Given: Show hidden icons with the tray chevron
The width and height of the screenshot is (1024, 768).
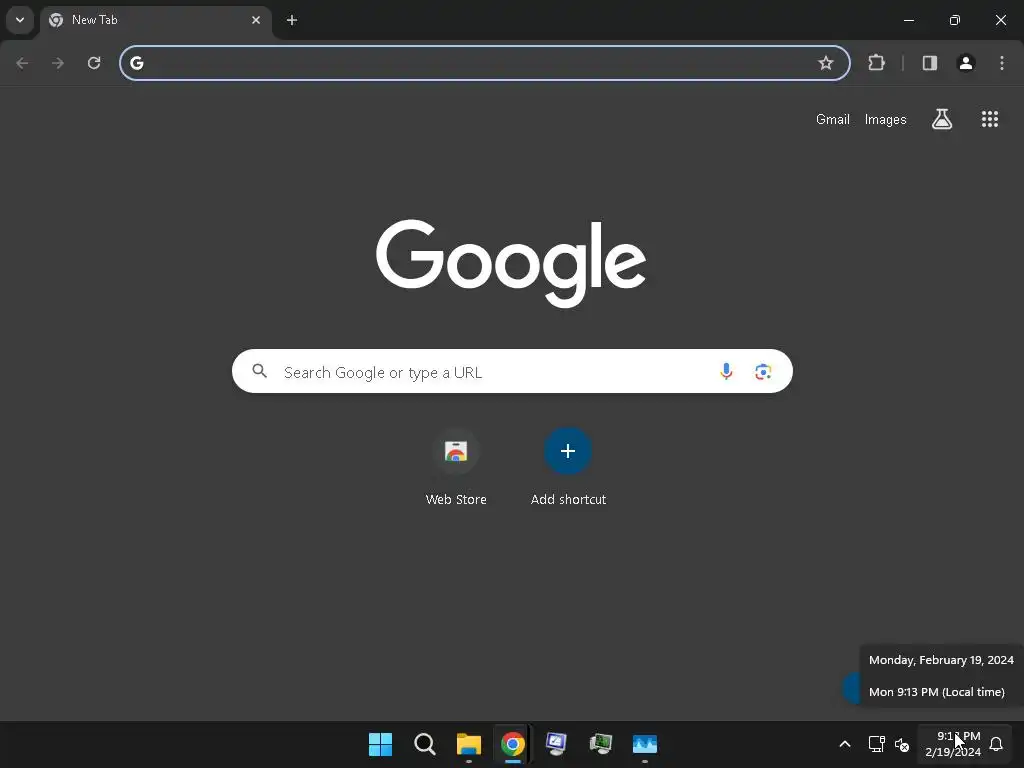Looking at the screenshot, I should 844,744.
